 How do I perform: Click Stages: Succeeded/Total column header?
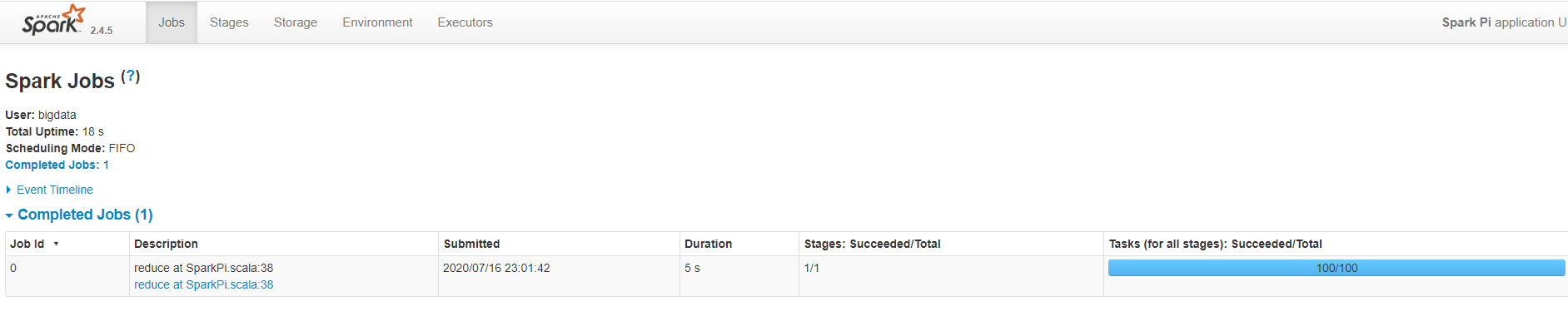pyautogui.click(x=872, y=244)
